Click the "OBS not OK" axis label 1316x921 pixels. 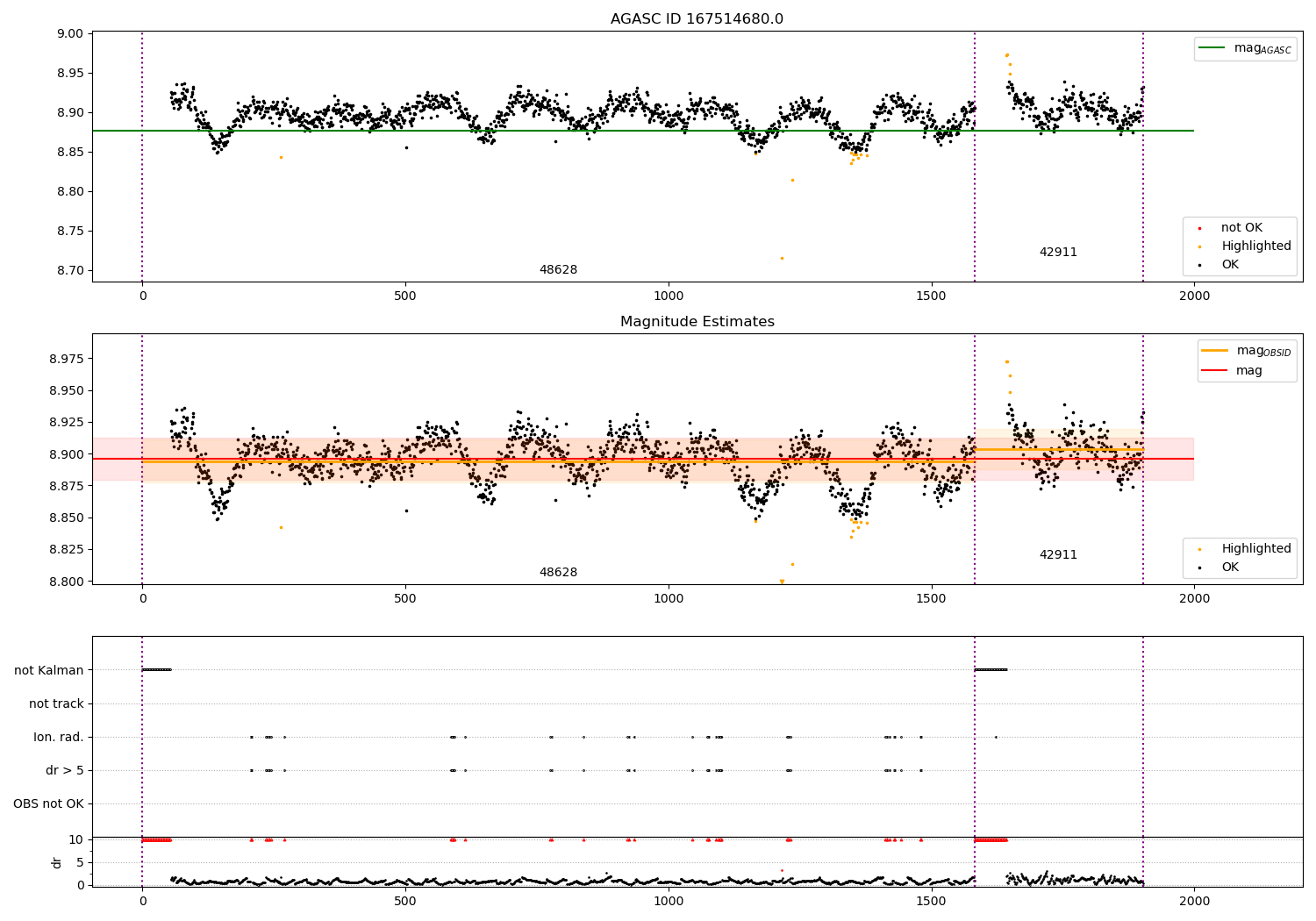[48, 803]
